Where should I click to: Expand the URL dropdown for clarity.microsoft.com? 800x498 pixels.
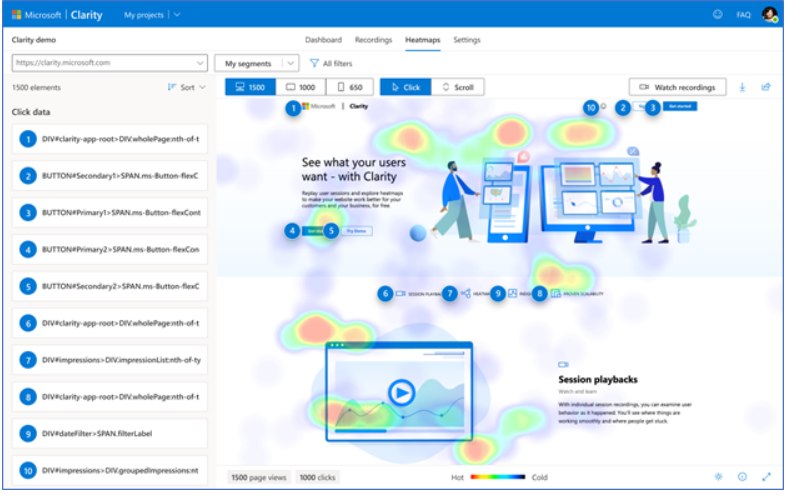[200, 63]
